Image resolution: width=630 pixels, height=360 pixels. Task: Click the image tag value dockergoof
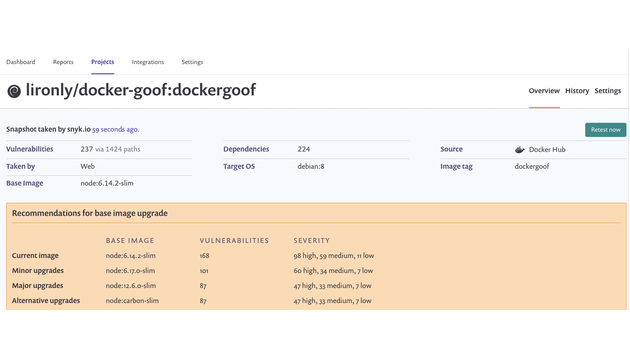532,166
